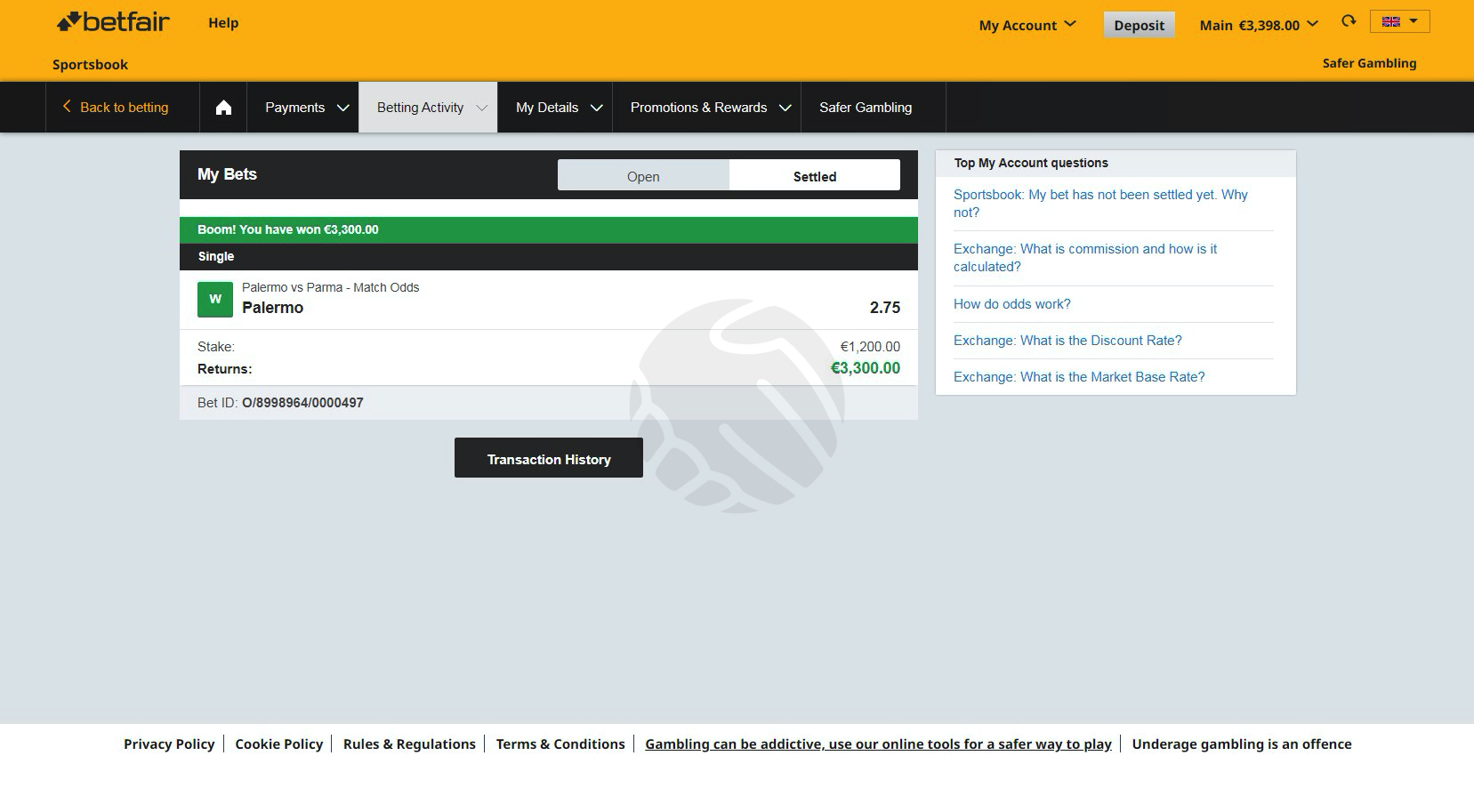Click the stake amount €1,200.00
This screenshot has width=1474, height=812.
(870, 347)
